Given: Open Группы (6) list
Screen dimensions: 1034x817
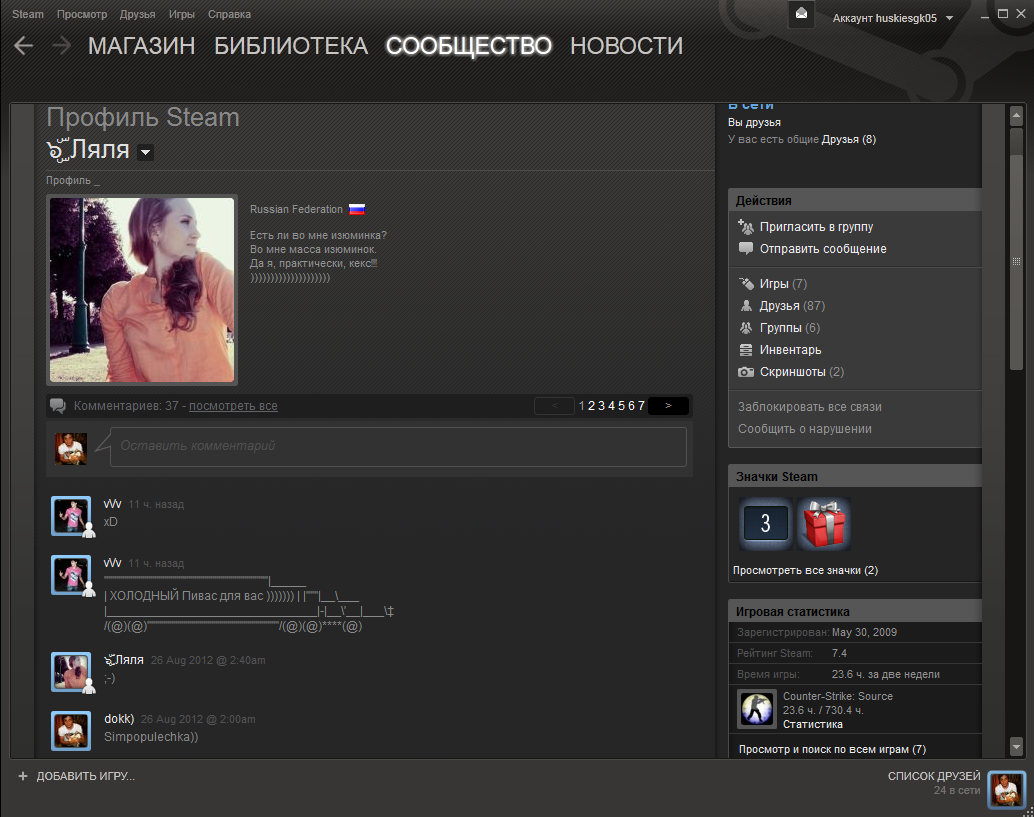Looking at the screenshot, I should 790,328.
